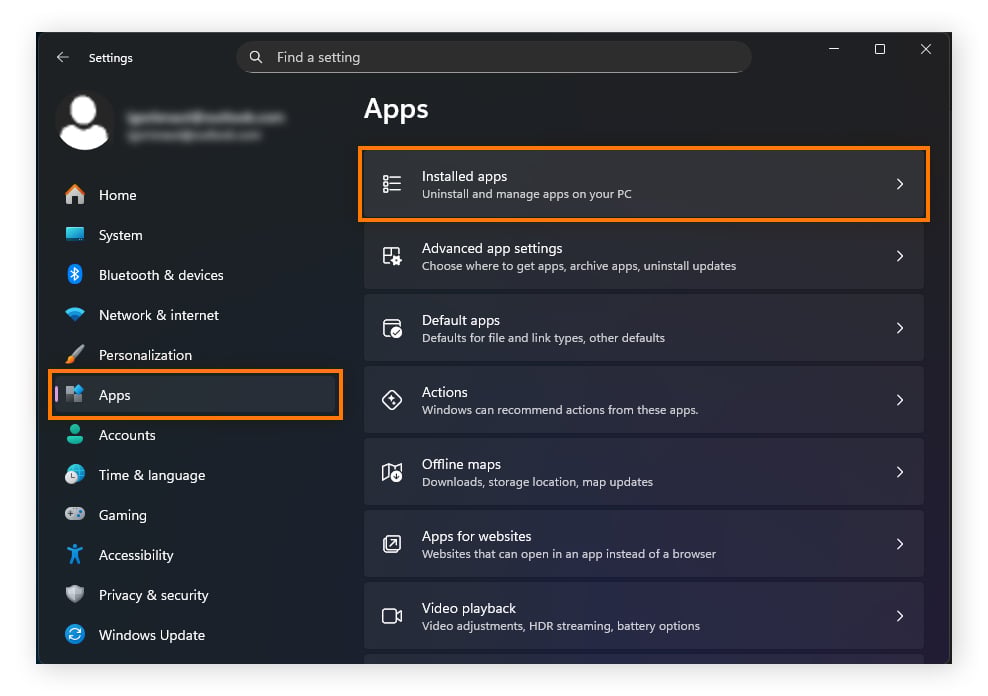This screenshot has height=696, width=988.
Task: Click 'Uninstall and manage apps on your PC' text
Action: coord(527,194)
